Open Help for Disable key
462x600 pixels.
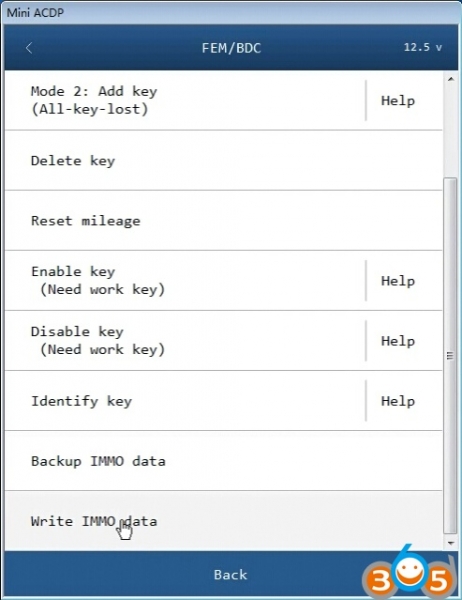click(x=398, y=341)
